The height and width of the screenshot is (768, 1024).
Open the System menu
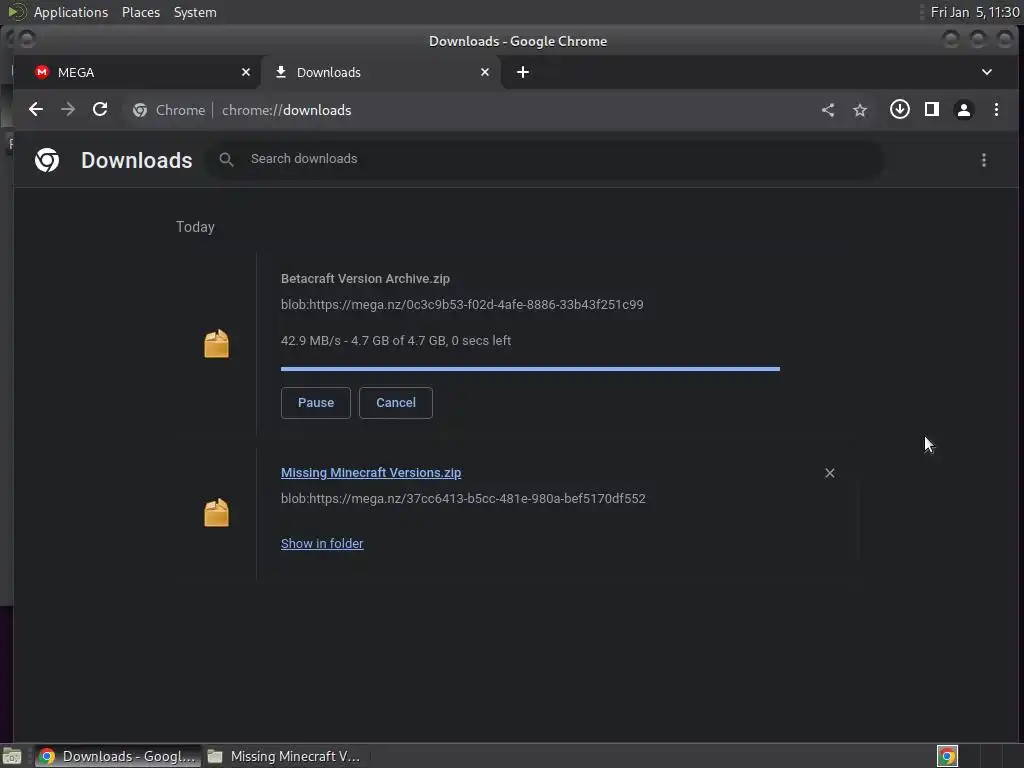195,12
